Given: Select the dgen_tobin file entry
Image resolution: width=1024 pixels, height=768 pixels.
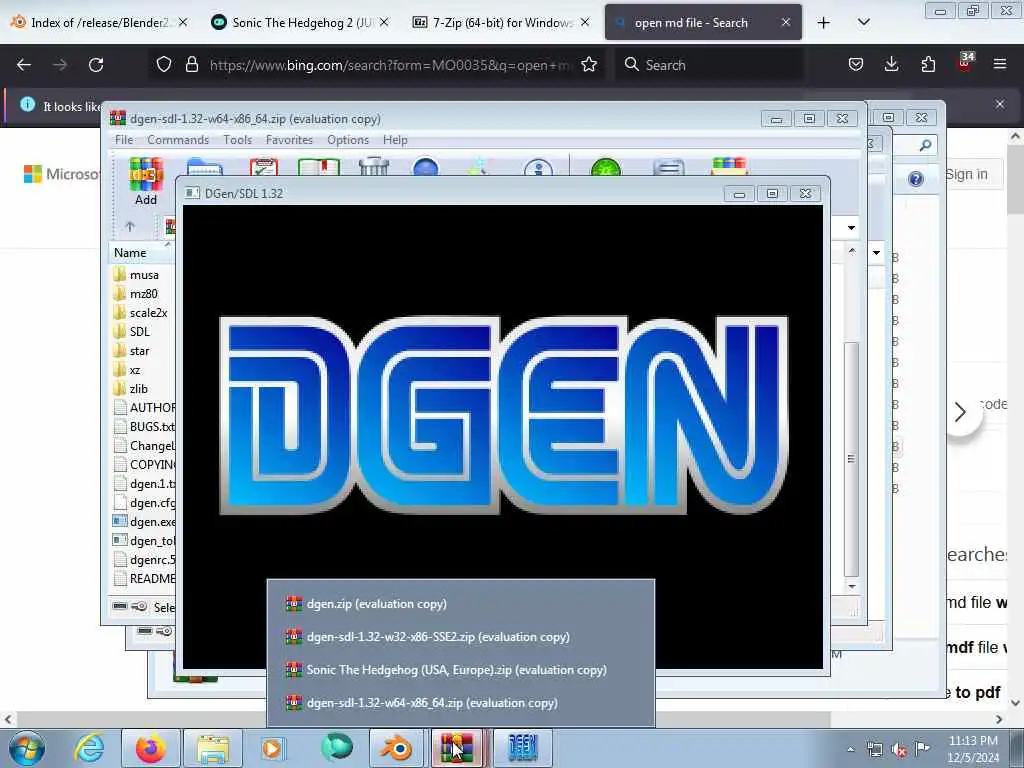Looking at the screenshot, I should click(143, 541).
